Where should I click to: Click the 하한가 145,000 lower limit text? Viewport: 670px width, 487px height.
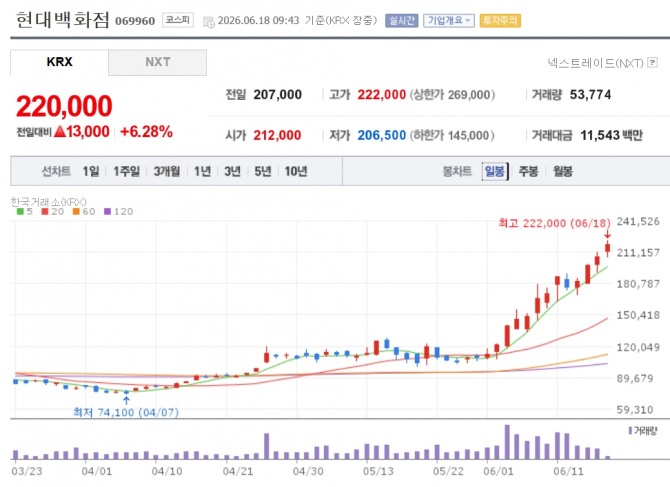453,135
